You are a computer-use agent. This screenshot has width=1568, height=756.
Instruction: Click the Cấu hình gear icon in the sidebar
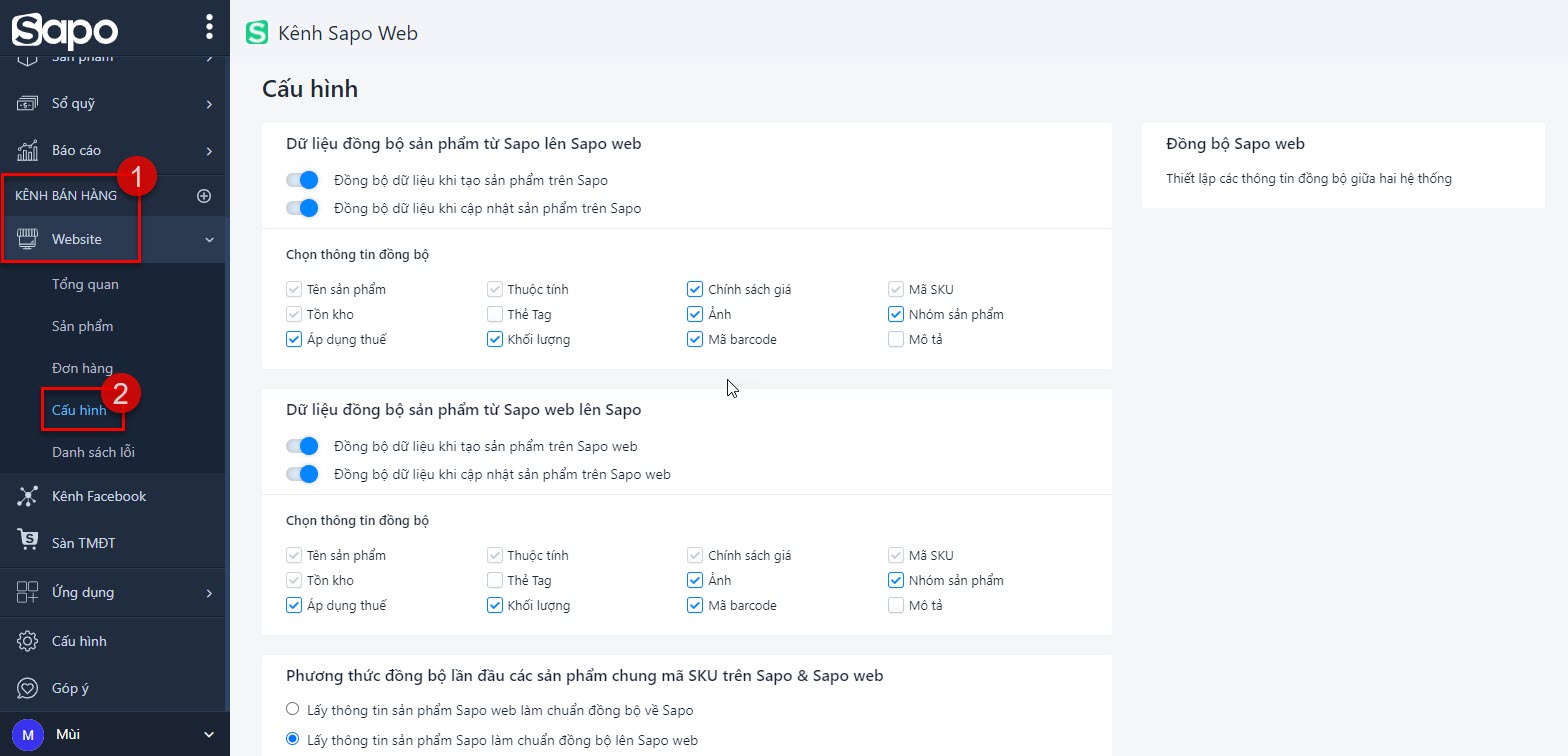(x=28, y=641)
